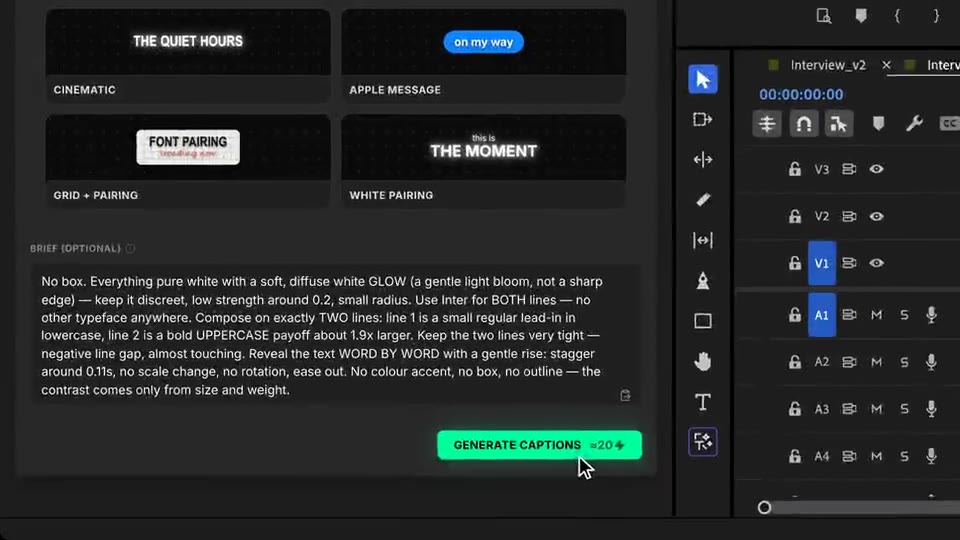
Task: Switch to Interview_v2 sequence tab
Action: pyautogui.click(x=828, y=65)
